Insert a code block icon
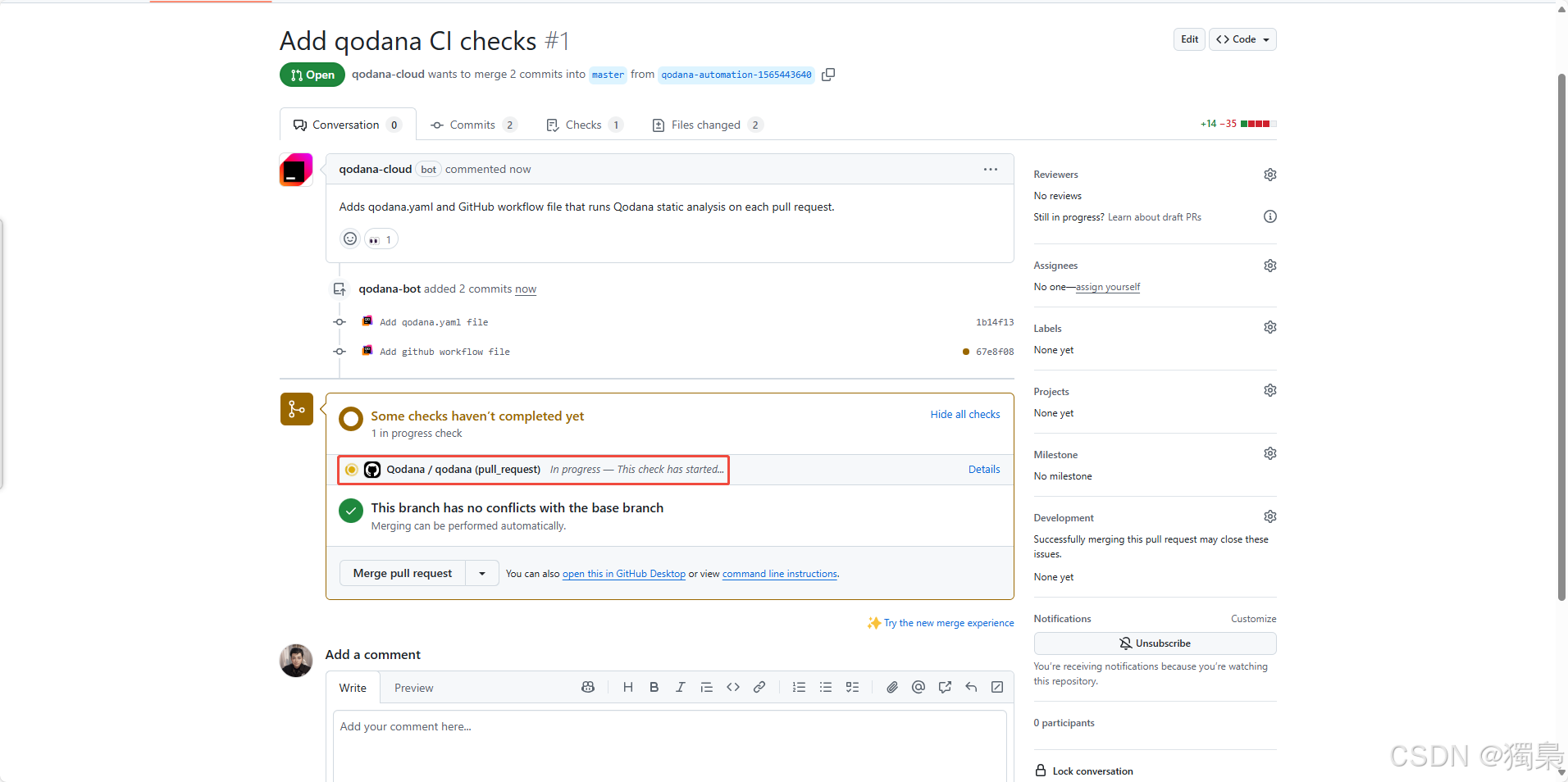The image size is (1568, 782). click(x=733, y=687)
